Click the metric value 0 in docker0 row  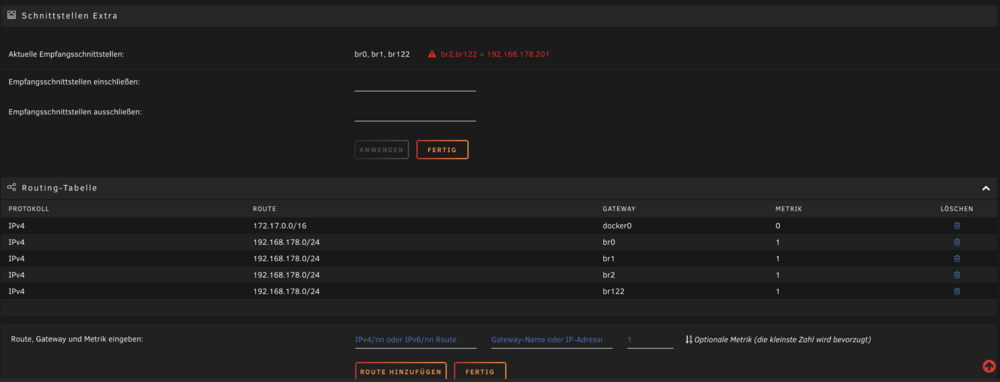pyautogui.click(x=777, y=226)
